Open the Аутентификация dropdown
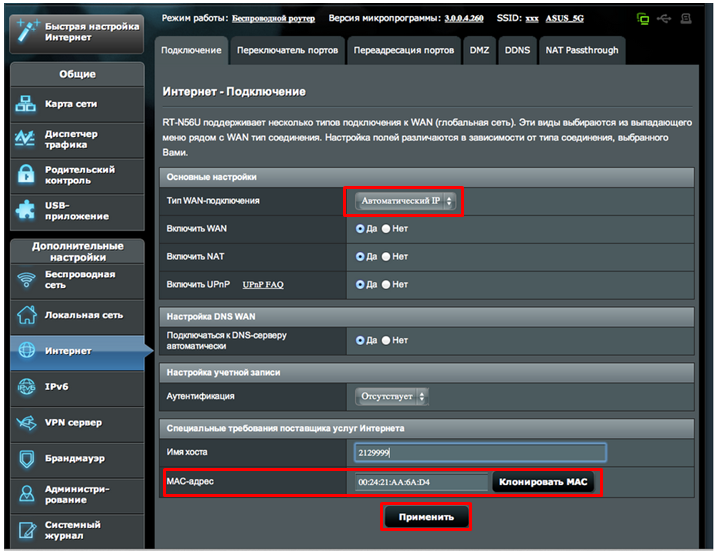 (392, 396)
